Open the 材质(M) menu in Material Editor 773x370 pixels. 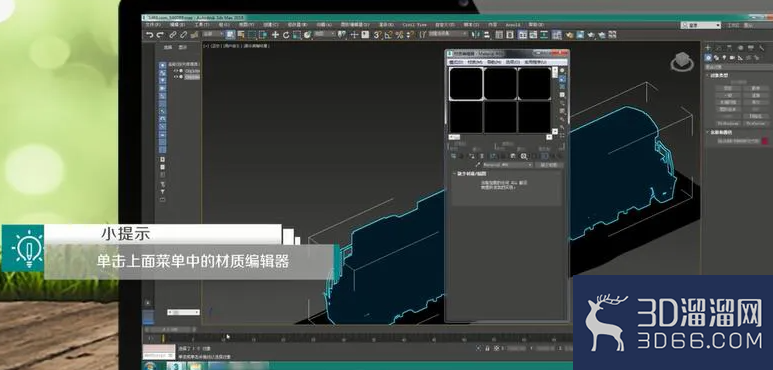pos(475,63)
